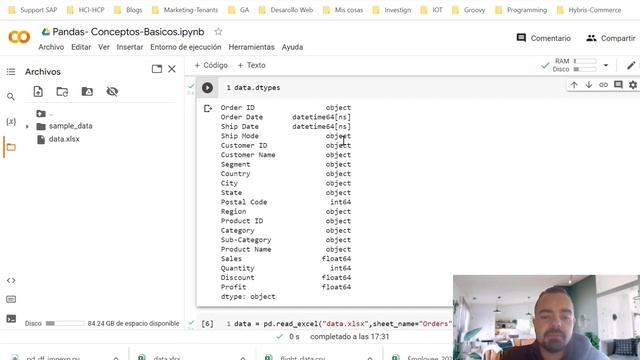This screenshot has width=640, height=360.
Task: Copy link to the cell
Action: pyautogui.click(x=603, y=85)
